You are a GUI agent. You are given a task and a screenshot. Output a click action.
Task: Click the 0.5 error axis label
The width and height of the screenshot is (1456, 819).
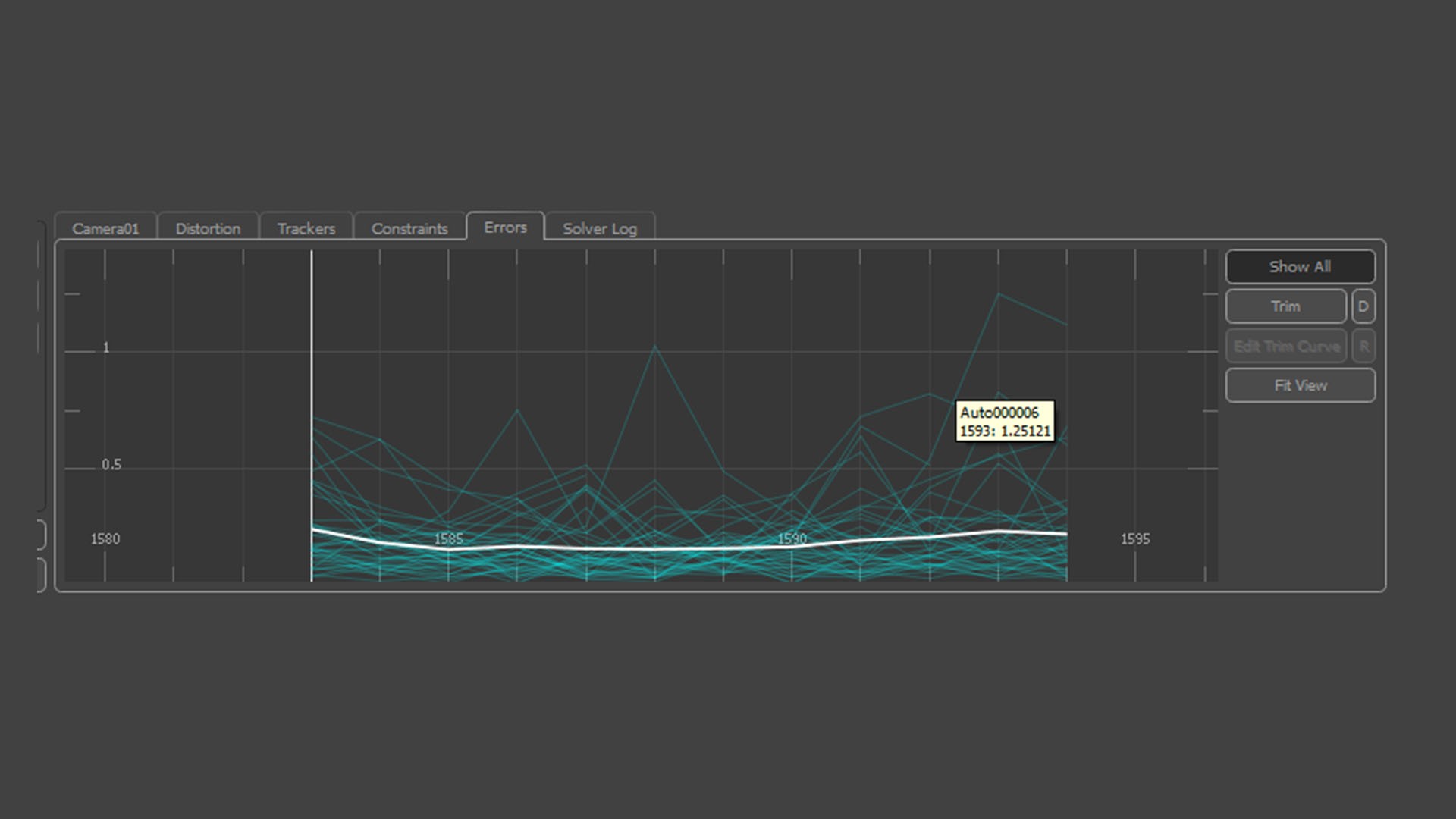coord(111,465)
